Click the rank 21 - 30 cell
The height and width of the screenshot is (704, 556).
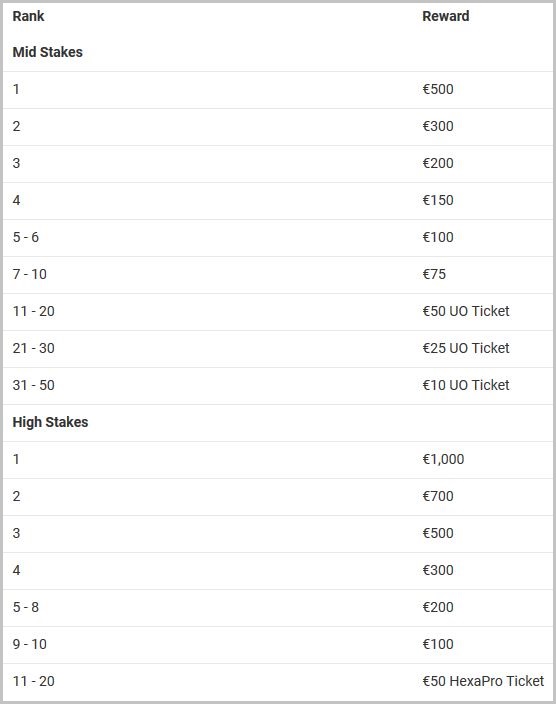pyautogui.click(x=34, y=348)
